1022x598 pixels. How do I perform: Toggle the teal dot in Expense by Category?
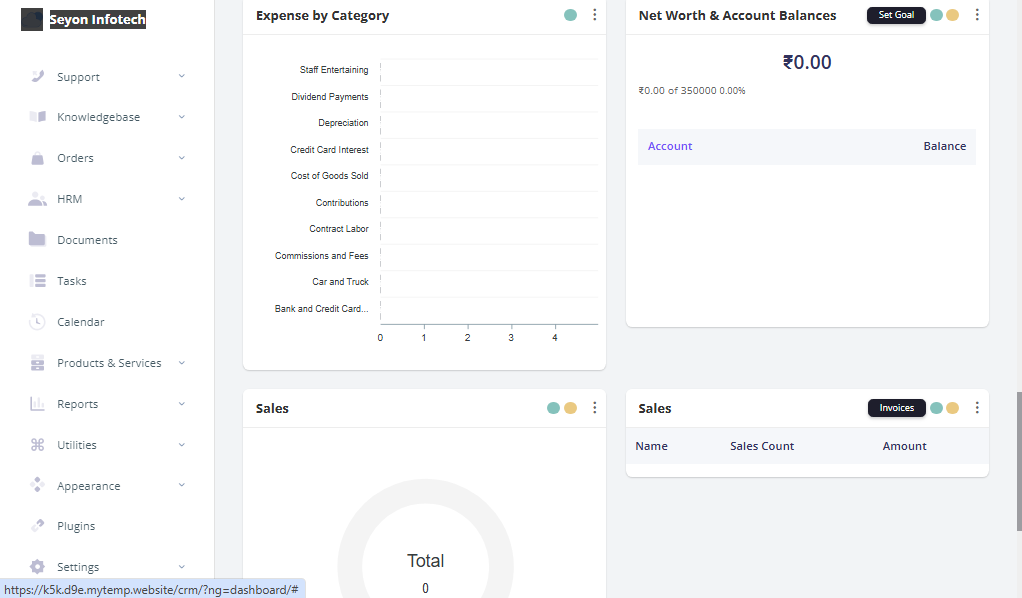pos(570,15)
